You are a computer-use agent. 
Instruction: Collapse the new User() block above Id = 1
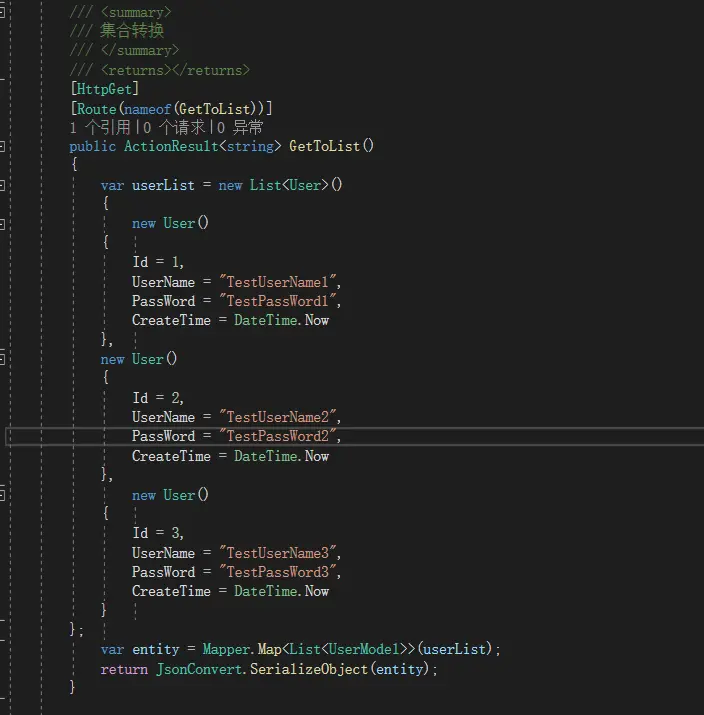[2, 224]
